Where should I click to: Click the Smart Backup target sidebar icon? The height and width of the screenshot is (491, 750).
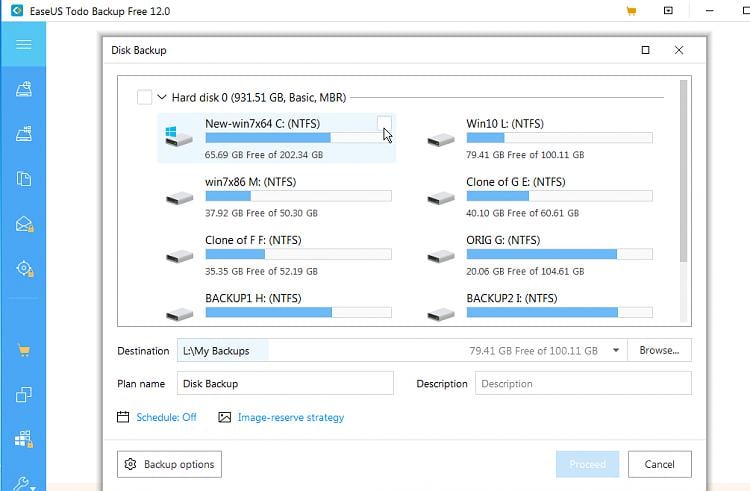tap(24, 268)
